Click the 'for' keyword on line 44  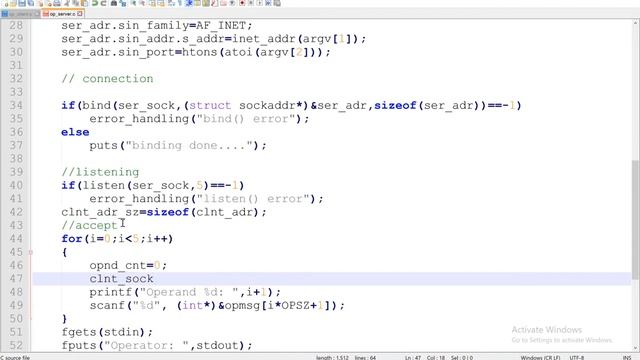pyautogui.click(x=72, y=239)
